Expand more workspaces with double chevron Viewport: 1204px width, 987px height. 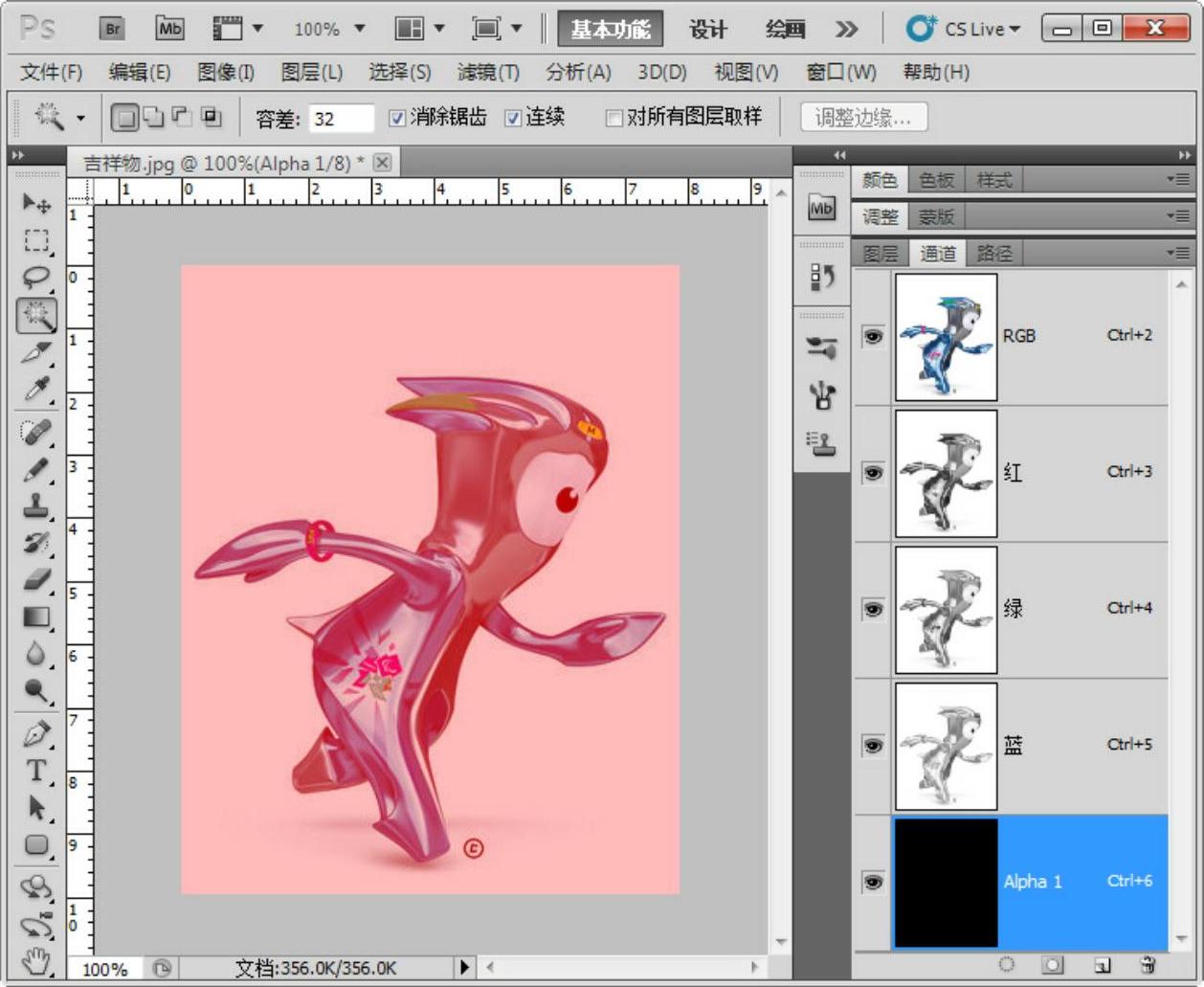click(x=846, y=29)
